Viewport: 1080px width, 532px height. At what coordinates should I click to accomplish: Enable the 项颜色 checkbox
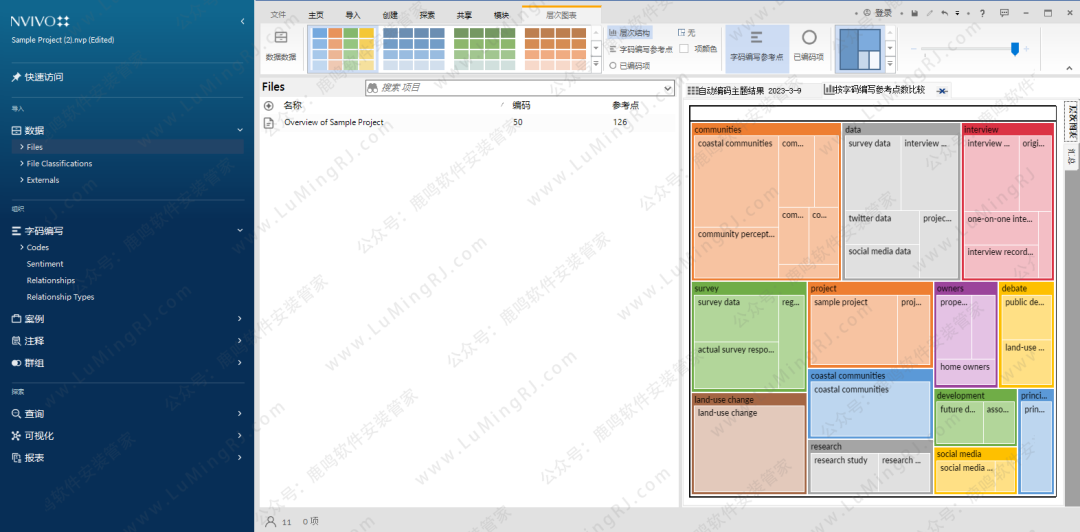(x=684, y=48)
